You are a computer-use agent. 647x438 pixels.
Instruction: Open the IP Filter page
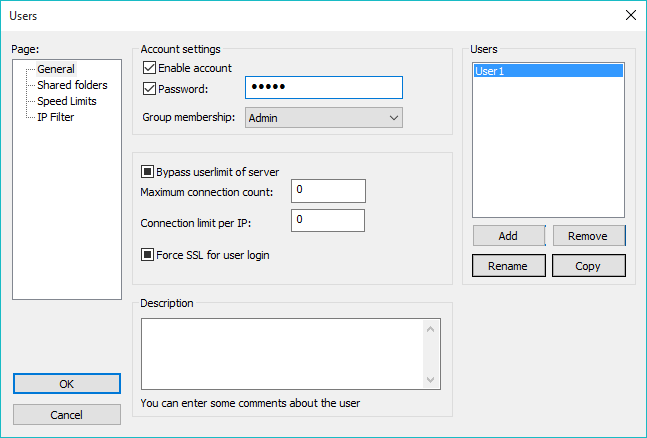click(x=56, y=117)
